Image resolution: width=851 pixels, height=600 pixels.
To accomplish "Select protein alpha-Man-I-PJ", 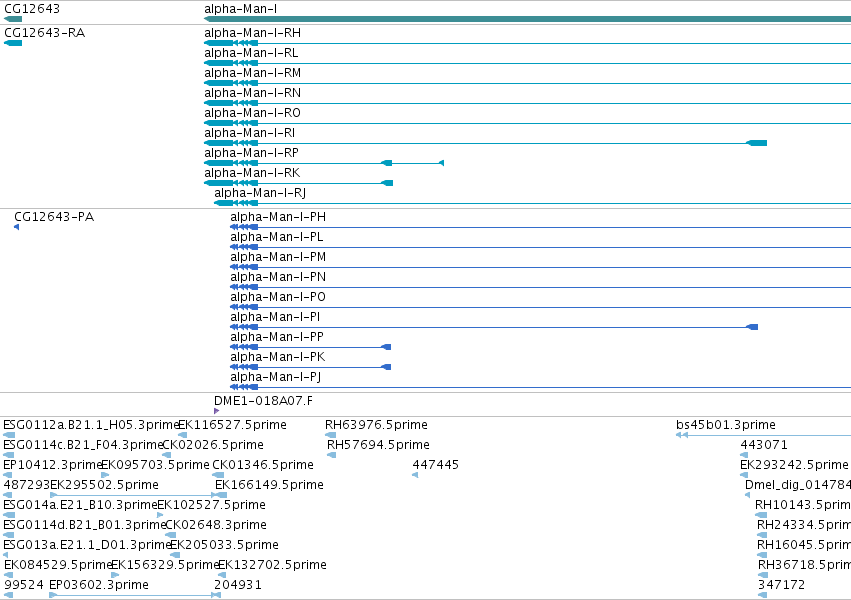I will pyautogui.click(x=276, y=378).
